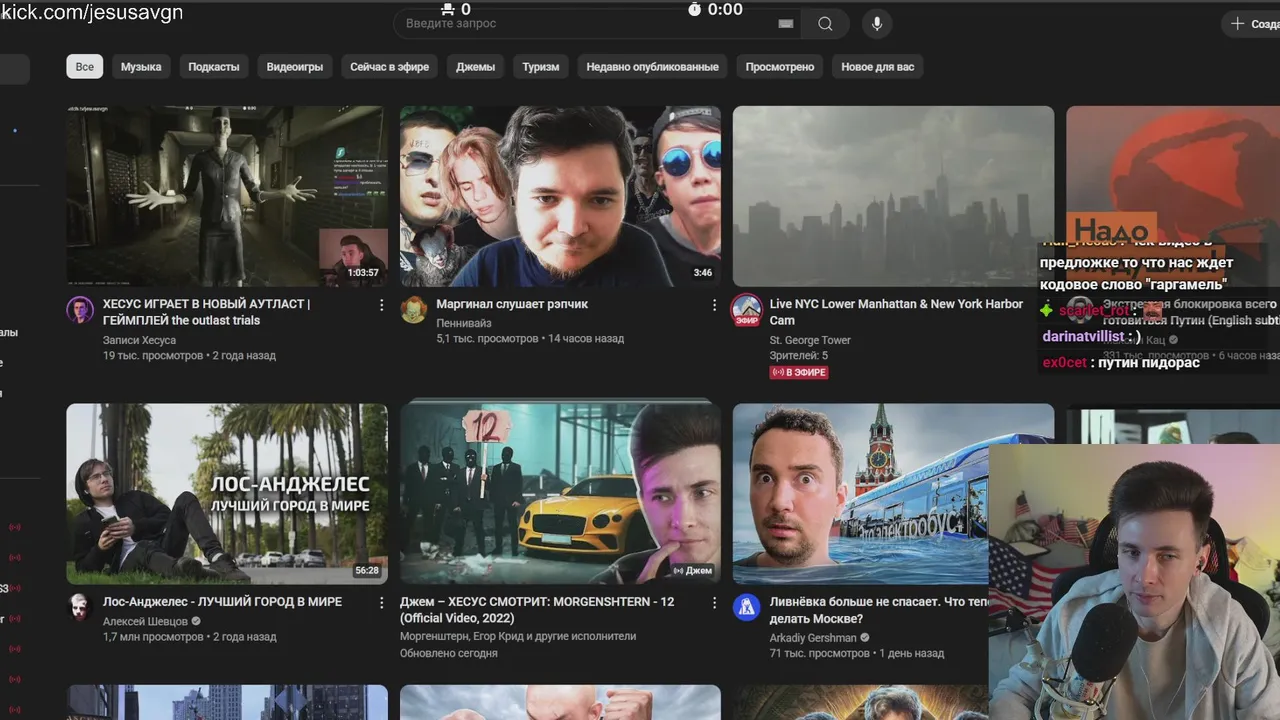Select the Видеоигры filter chip
The height and width of the screenshot is (720, 1280).
coord(295,67)
